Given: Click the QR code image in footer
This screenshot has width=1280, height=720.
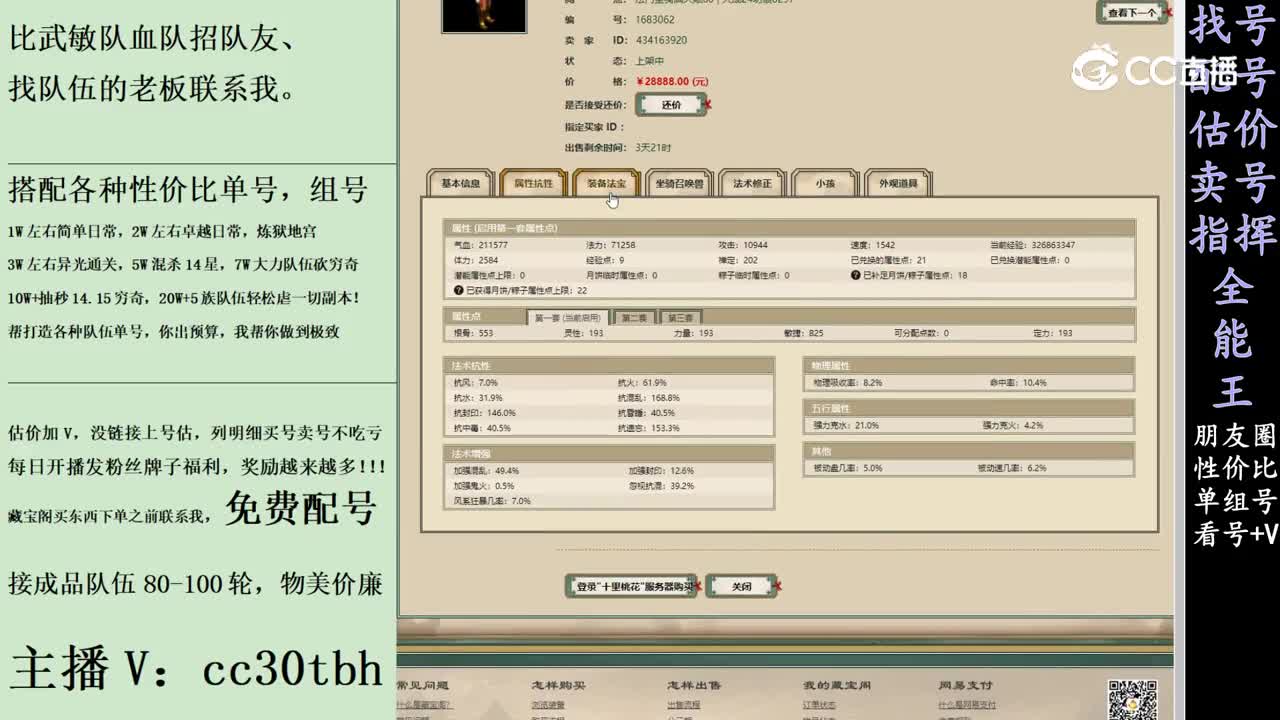Looking at the screenshot, I should tap(1132, 699).
